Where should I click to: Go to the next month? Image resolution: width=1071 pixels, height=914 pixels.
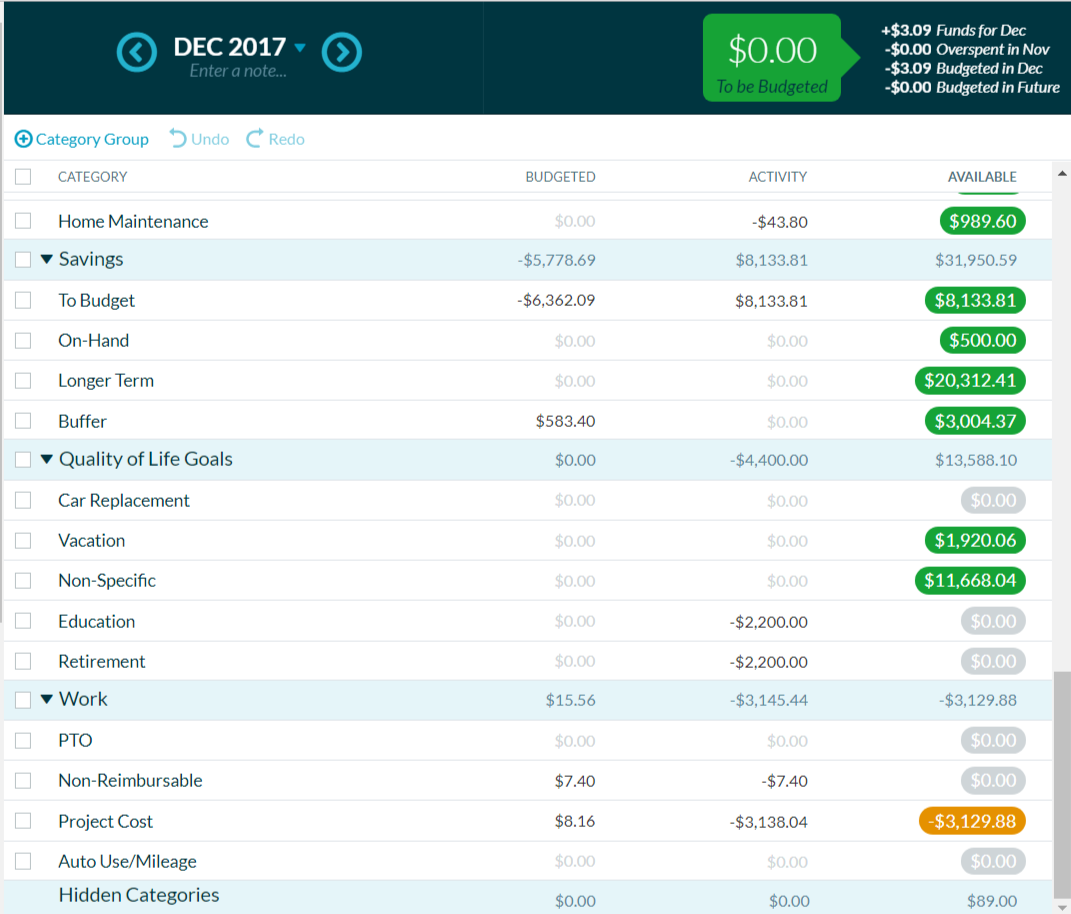click(x=342, y=52)
